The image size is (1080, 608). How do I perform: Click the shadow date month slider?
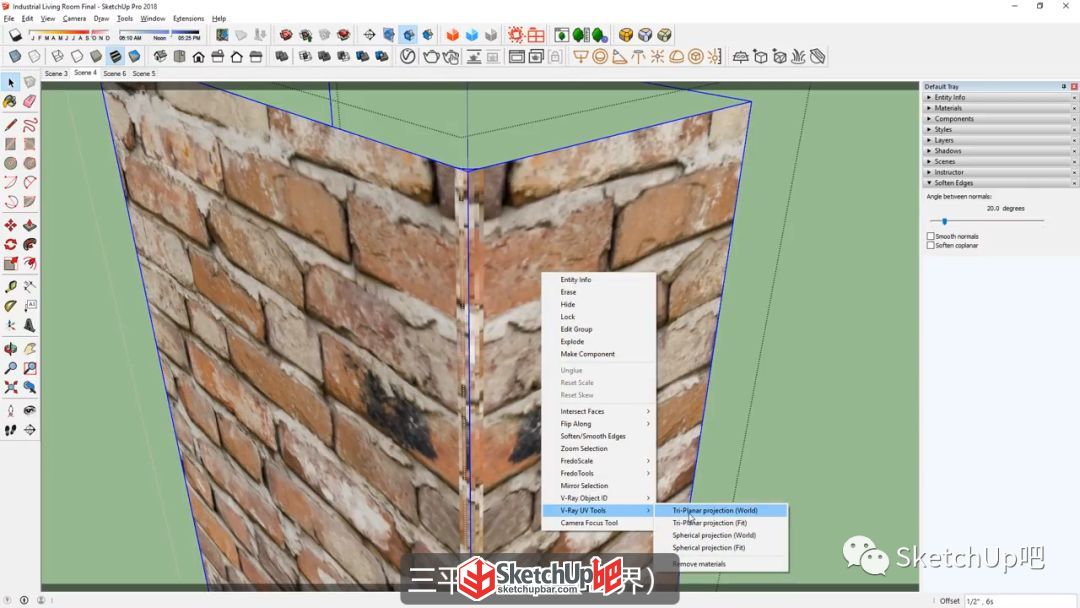pyautogui.click(x=69, y=34)
